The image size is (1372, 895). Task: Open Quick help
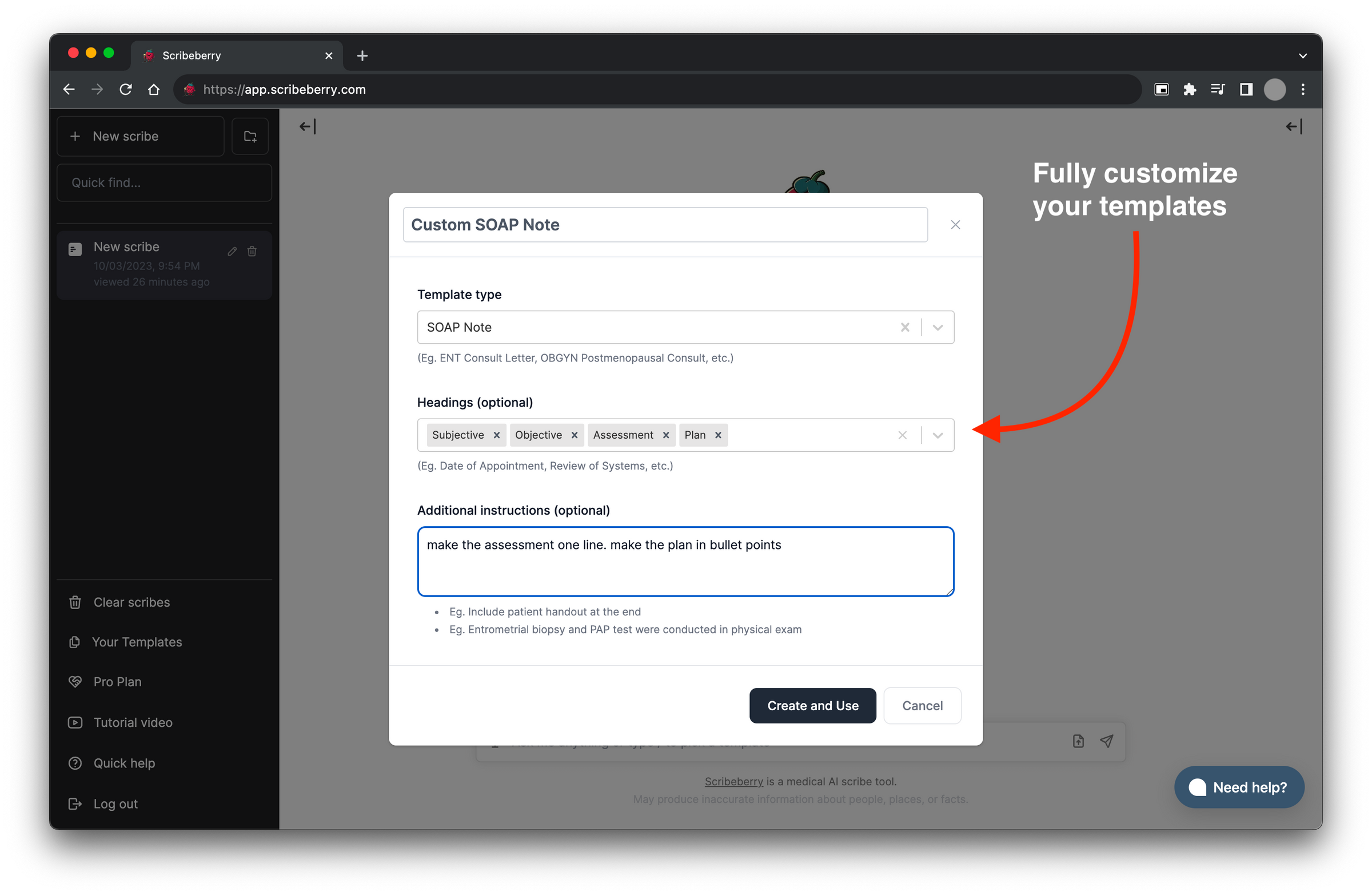pos(124,763)
